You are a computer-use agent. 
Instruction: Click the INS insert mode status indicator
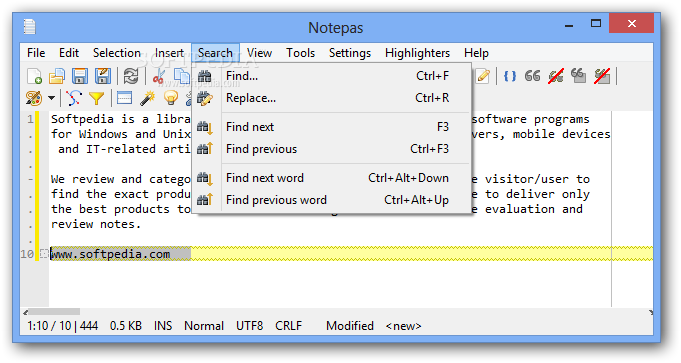click(x=163, y=326)
